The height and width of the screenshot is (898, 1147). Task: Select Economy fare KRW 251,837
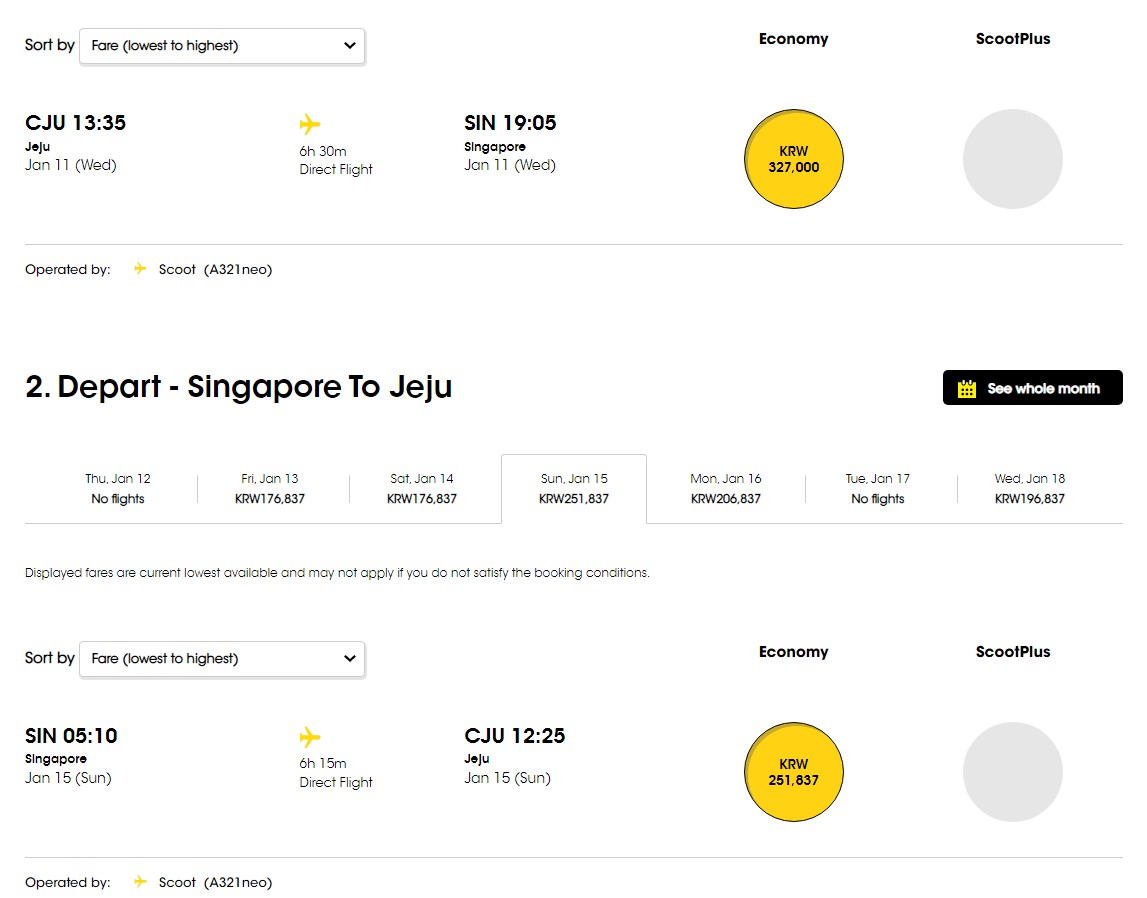794,772
